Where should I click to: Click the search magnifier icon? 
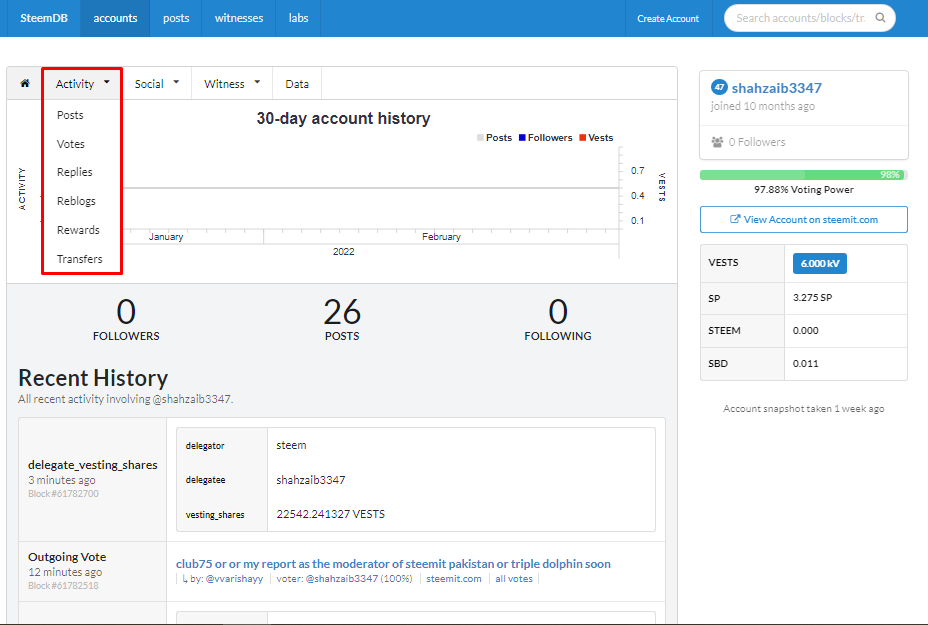click(x=881, y=18)
